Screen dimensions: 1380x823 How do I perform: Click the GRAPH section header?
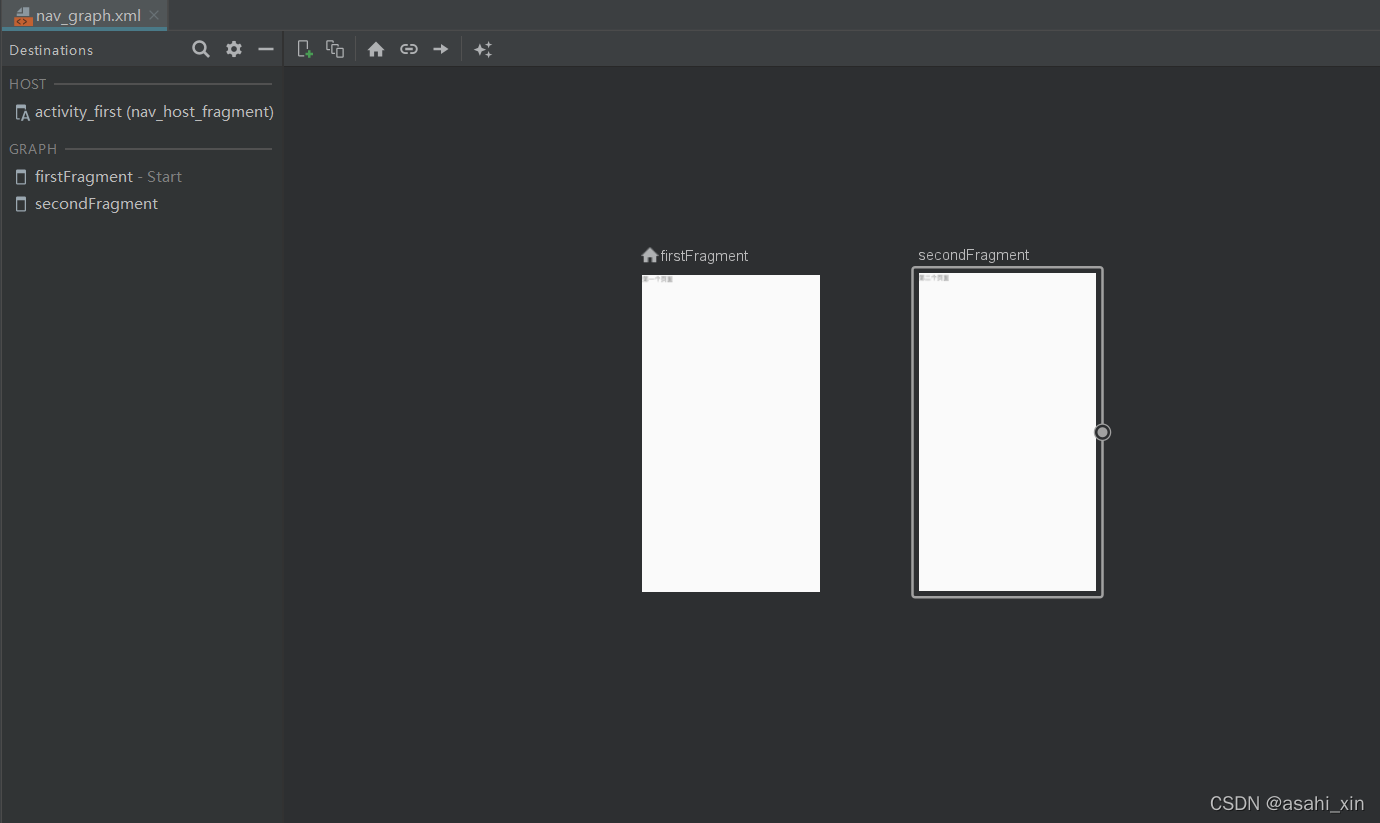pyautogui.click(x=33, y=149)
